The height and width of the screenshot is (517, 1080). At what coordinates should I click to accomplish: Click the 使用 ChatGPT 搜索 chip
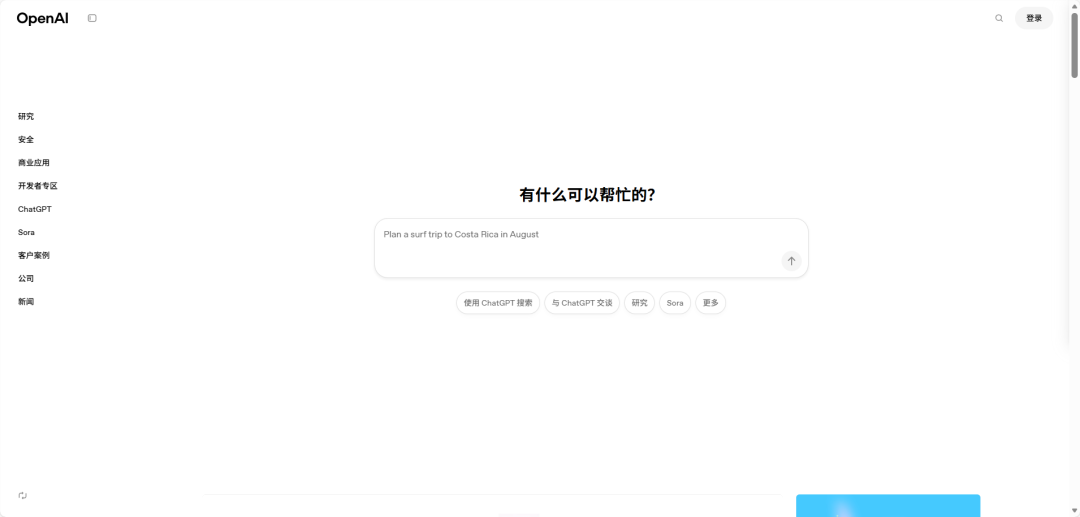498,303
